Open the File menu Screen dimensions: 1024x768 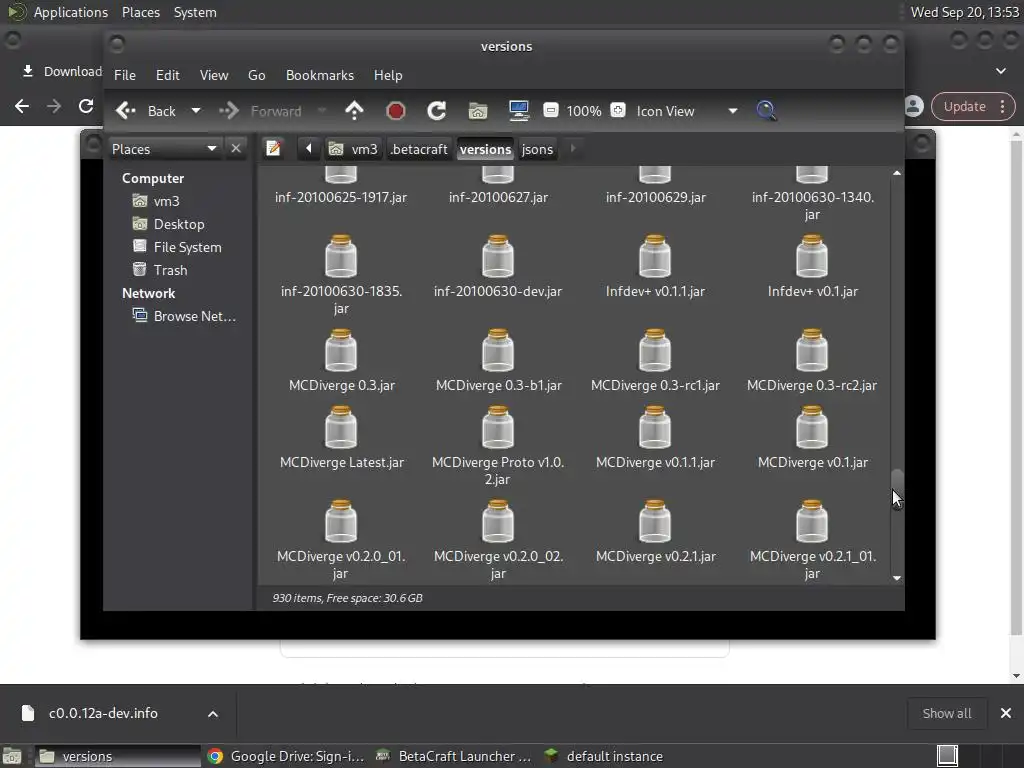click(125, 75)
